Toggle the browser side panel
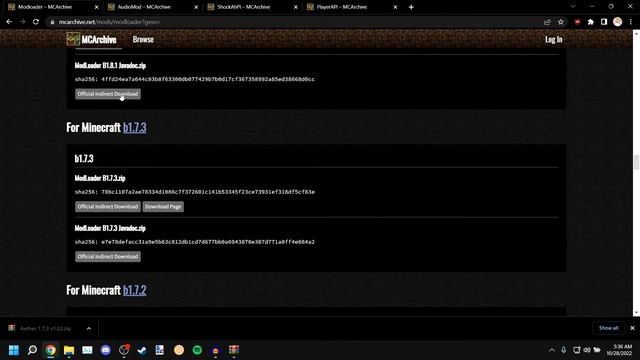The image size is (640, 360). click(x=604, y=22)
